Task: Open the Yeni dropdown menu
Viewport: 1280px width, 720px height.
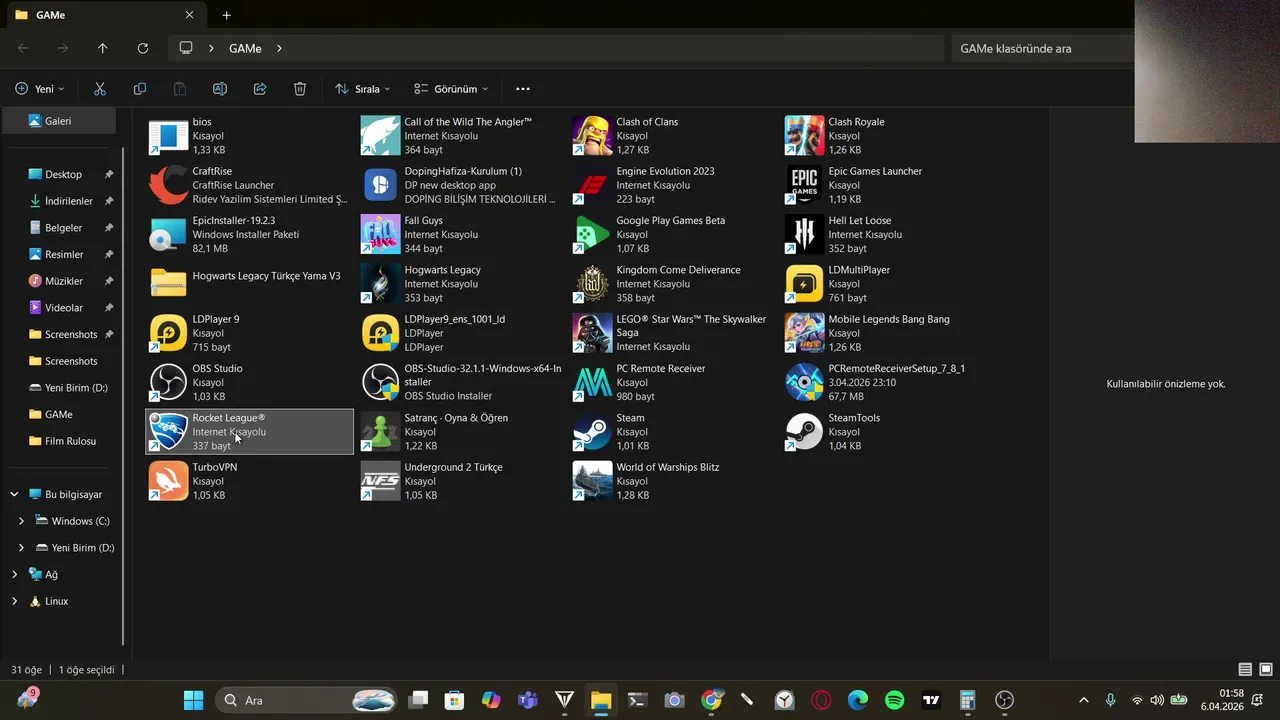Action: pos(40,89)
